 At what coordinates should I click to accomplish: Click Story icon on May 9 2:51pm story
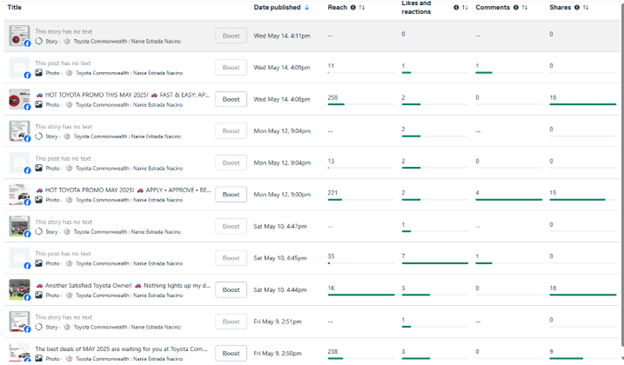pyautogui.click(x=39, y=327)
